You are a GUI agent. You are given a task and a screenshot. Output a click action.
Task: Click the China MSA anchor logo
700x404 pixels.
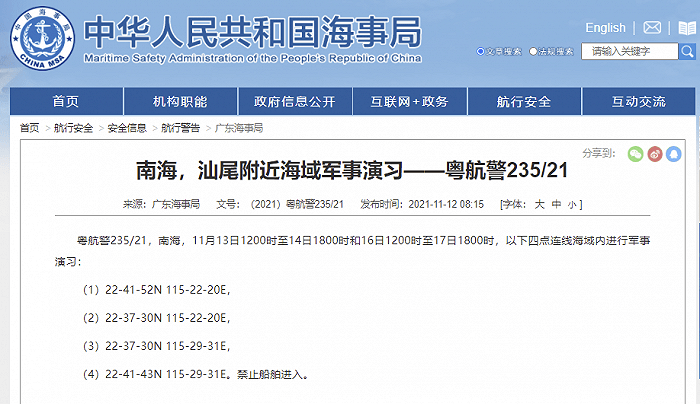click(41, 42)
